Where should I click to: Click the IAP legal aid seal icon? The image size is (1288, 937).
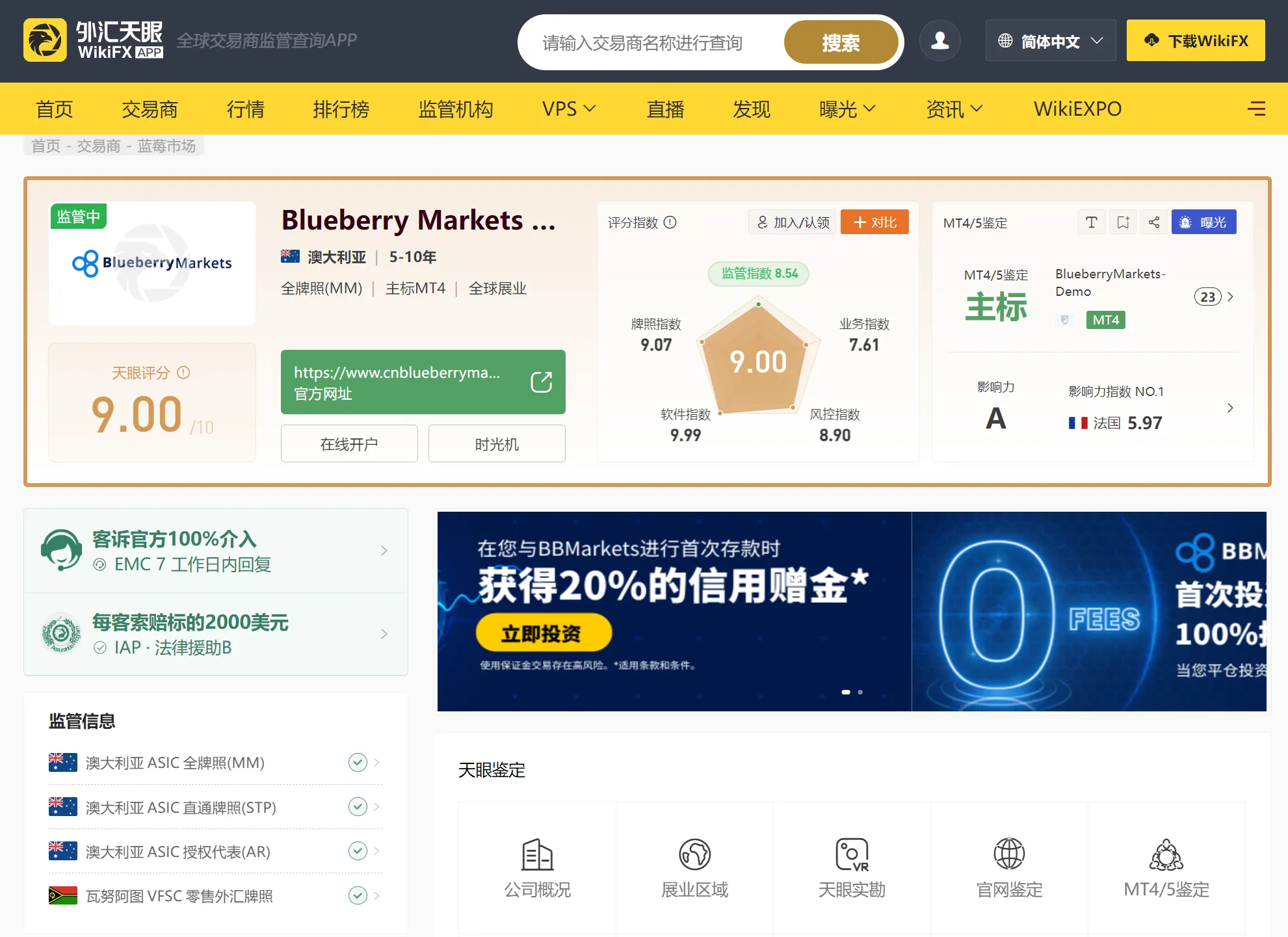point(61,633)
